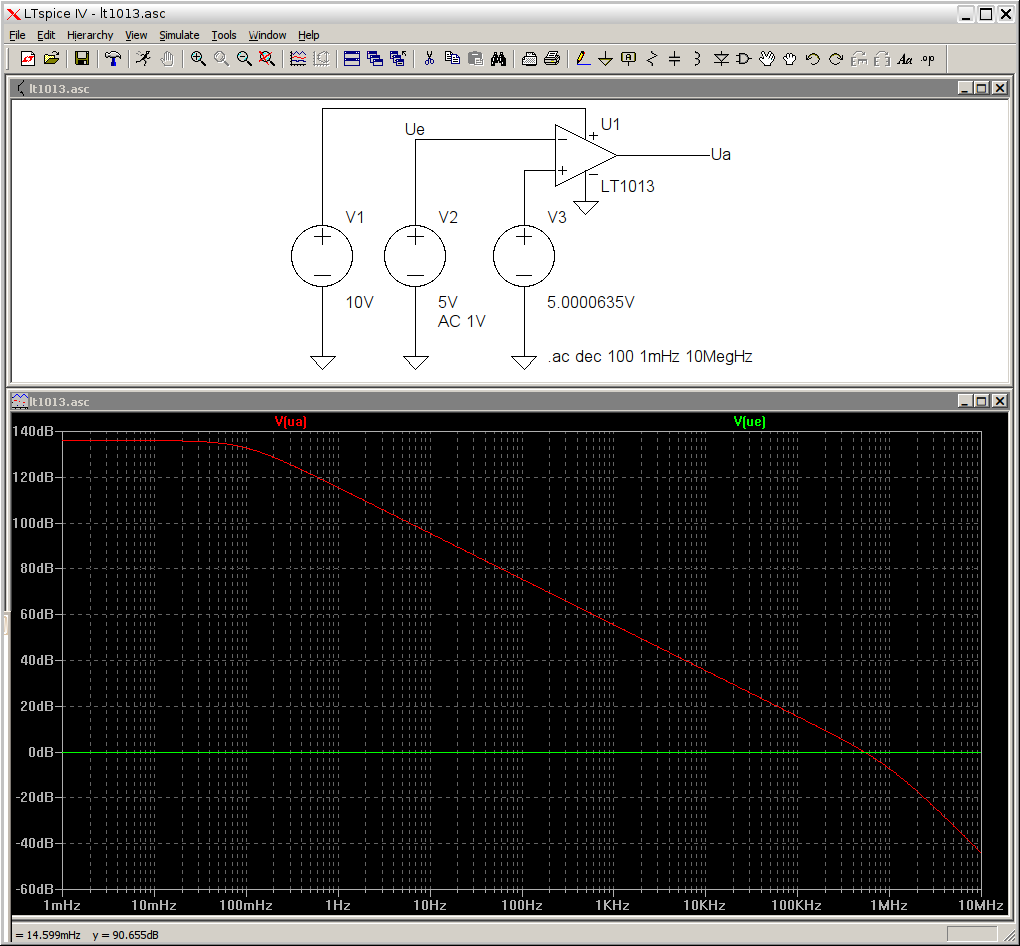The image size is (1020, 946).
Task: Click the .ac dec 100 directive text
Action: point(651,357)
